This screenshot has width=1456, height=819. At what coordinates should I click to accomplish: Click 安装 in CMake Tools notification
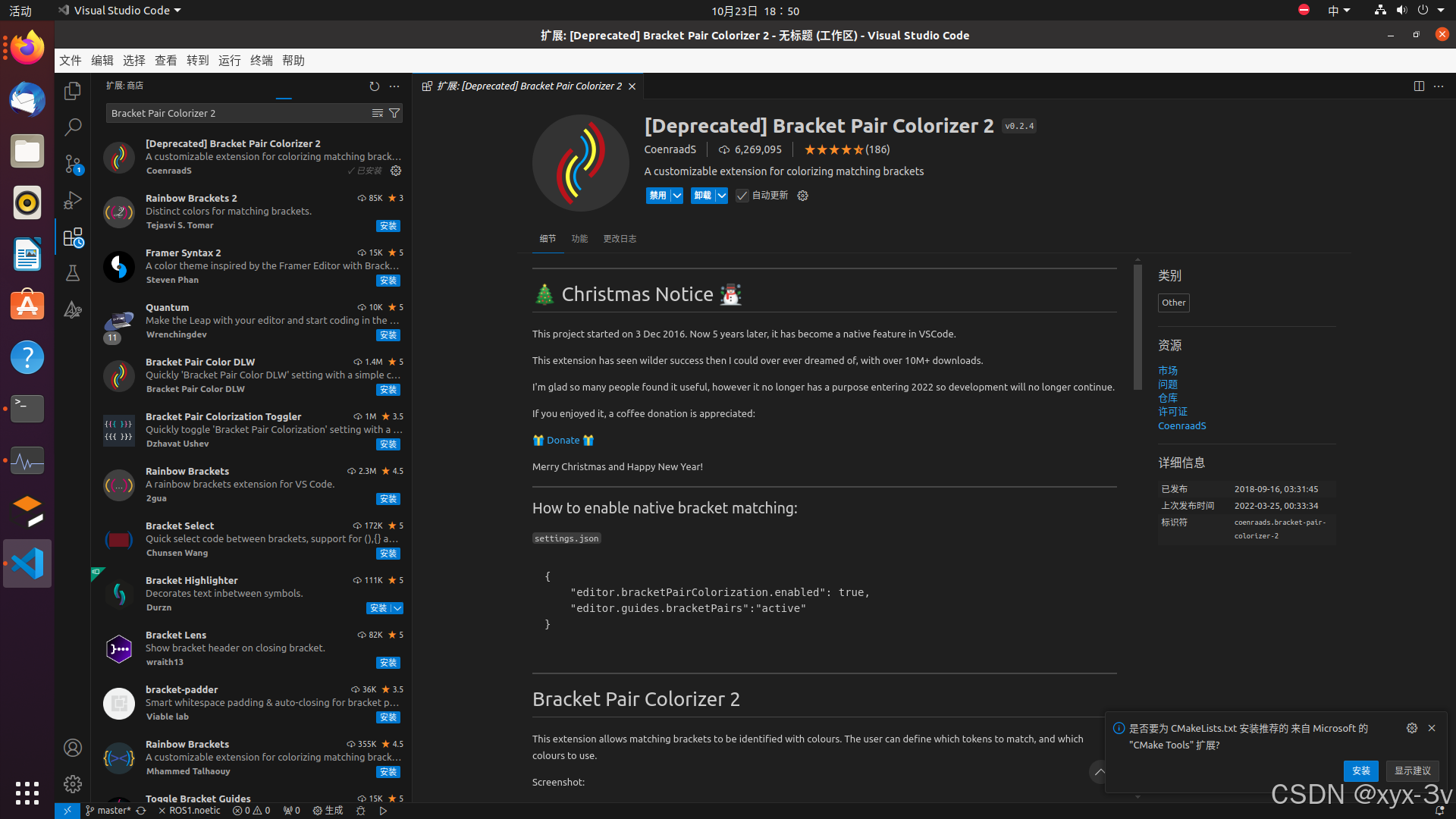[1361, 770]
